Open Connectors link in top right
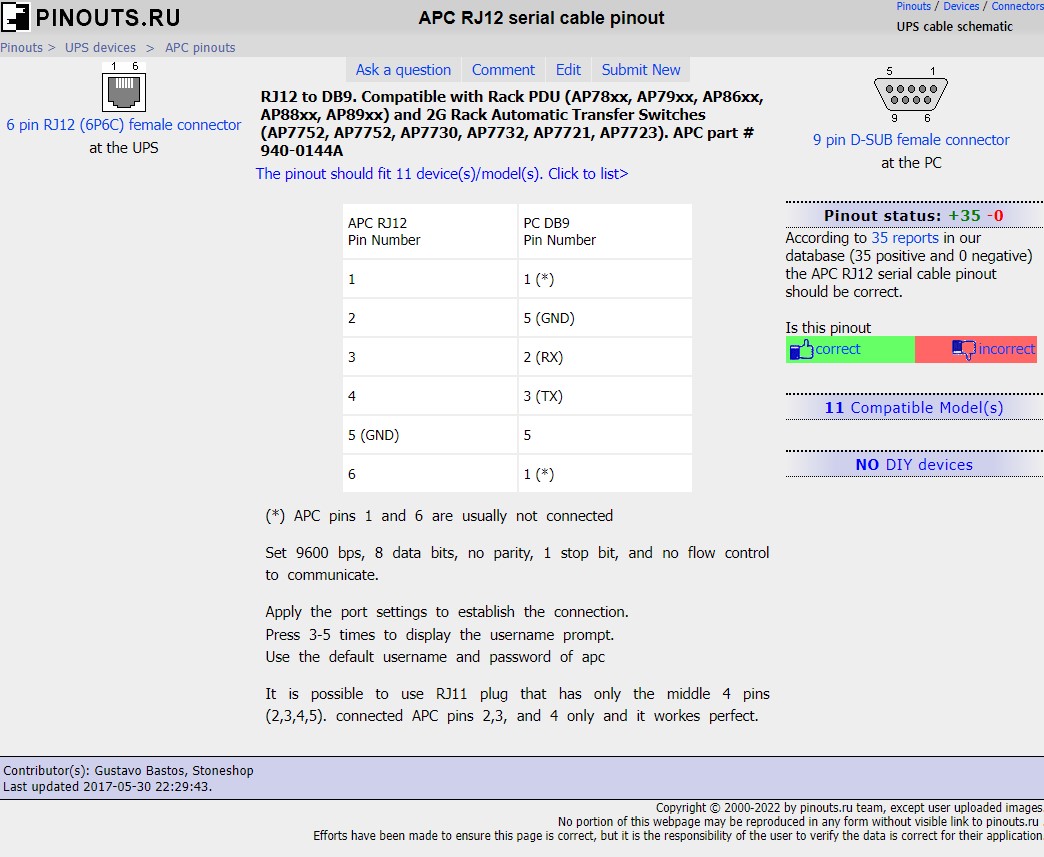 1017,6
